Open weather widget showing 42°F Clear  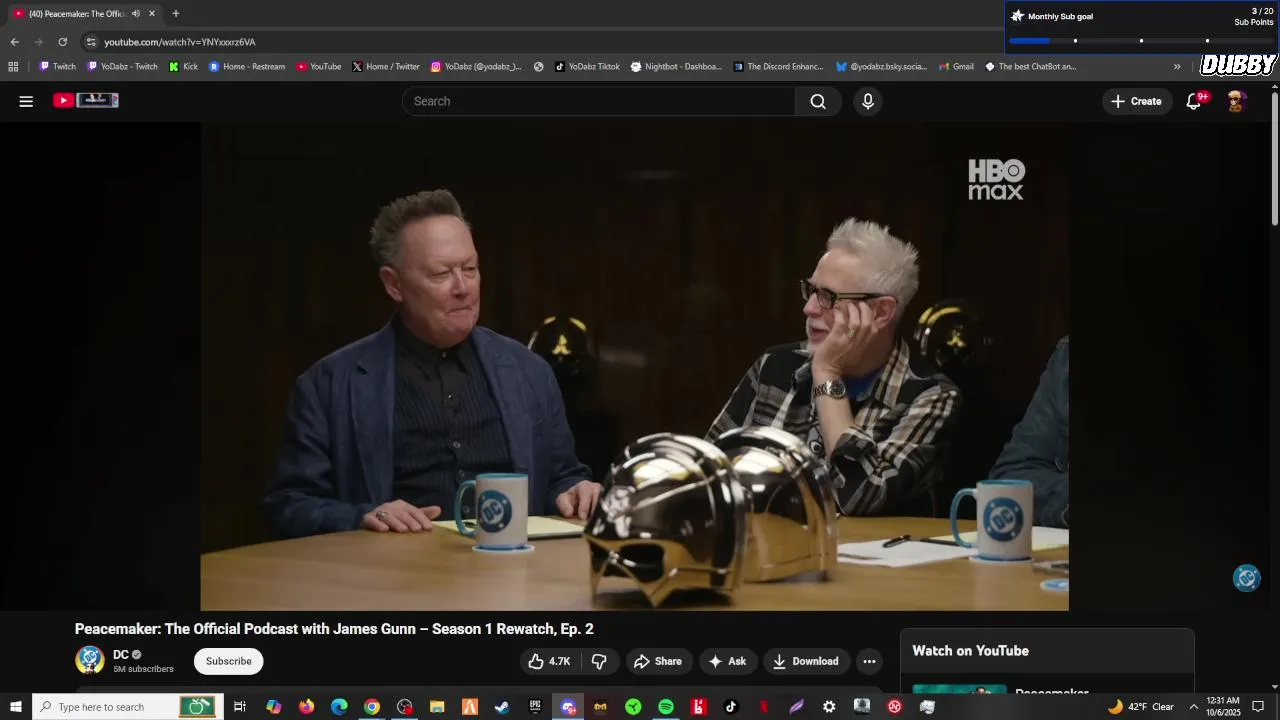point(1141,707)
